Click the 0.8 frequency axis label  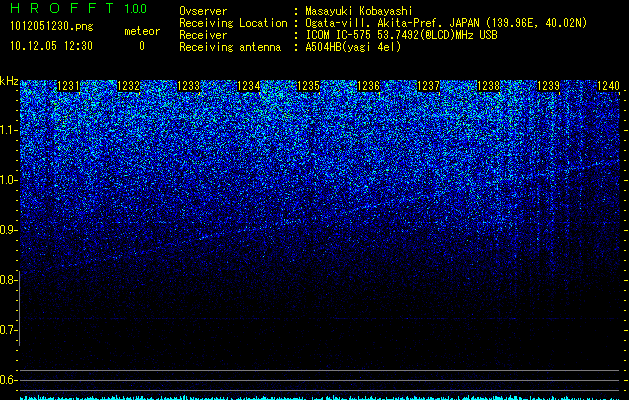click(9, 280)
